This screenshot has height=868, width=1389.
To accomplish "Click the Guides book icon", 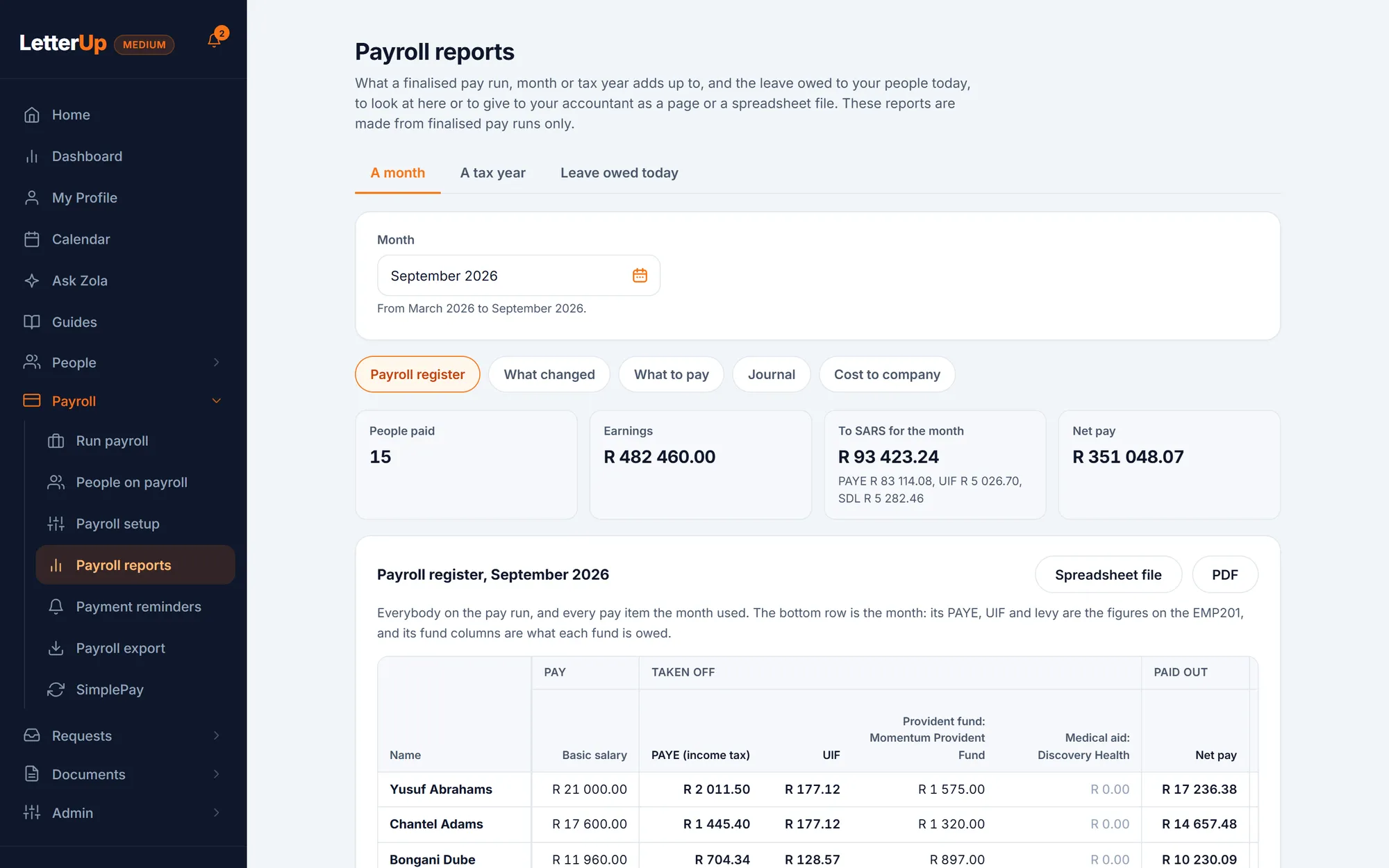I will tap(32, 322).
